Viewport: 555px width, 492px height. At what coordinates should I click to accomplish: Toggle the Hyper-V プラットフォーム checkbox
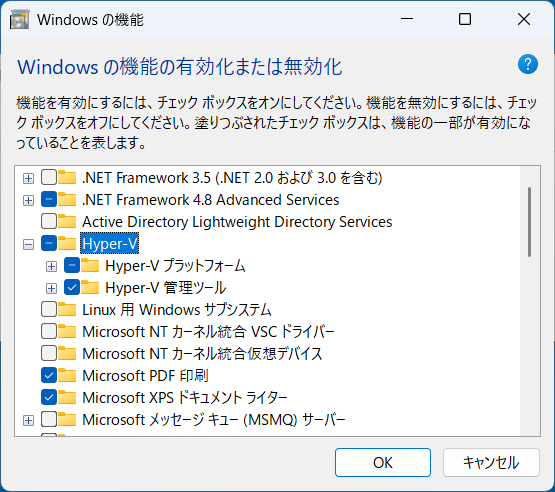[x=72, y=265]
